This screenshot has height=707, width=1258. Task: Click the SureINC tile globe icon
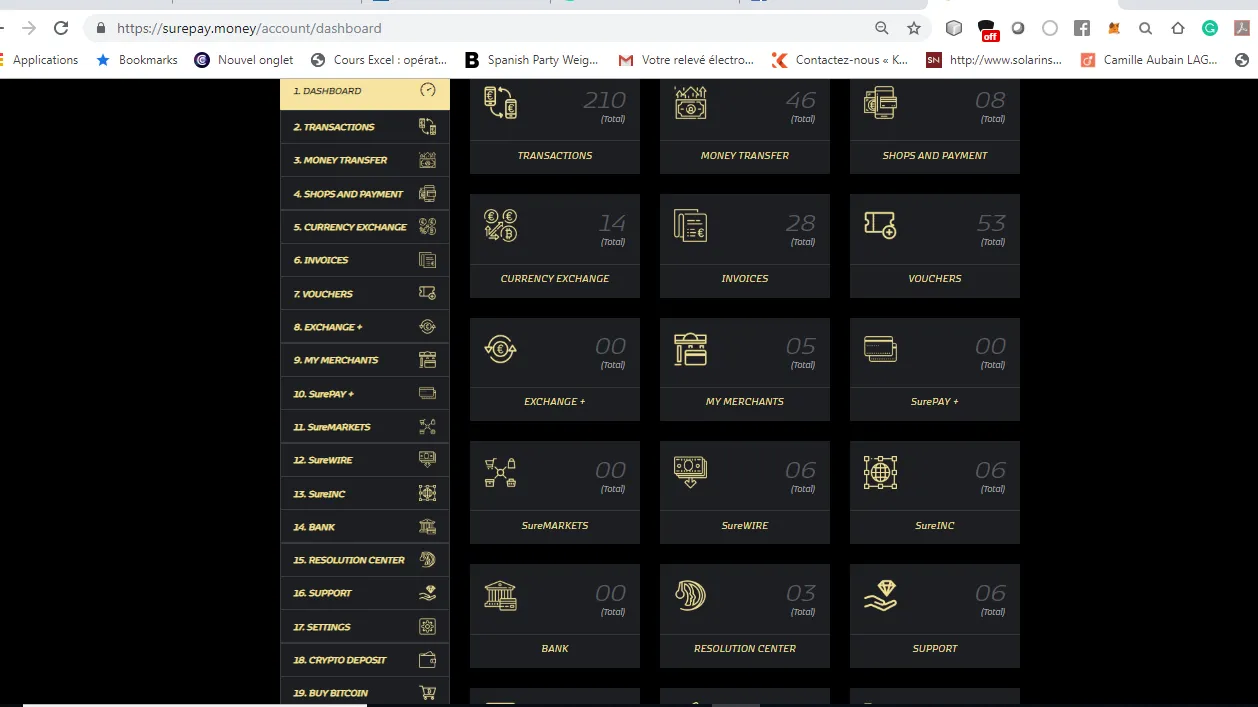click(x=881, y=472)
